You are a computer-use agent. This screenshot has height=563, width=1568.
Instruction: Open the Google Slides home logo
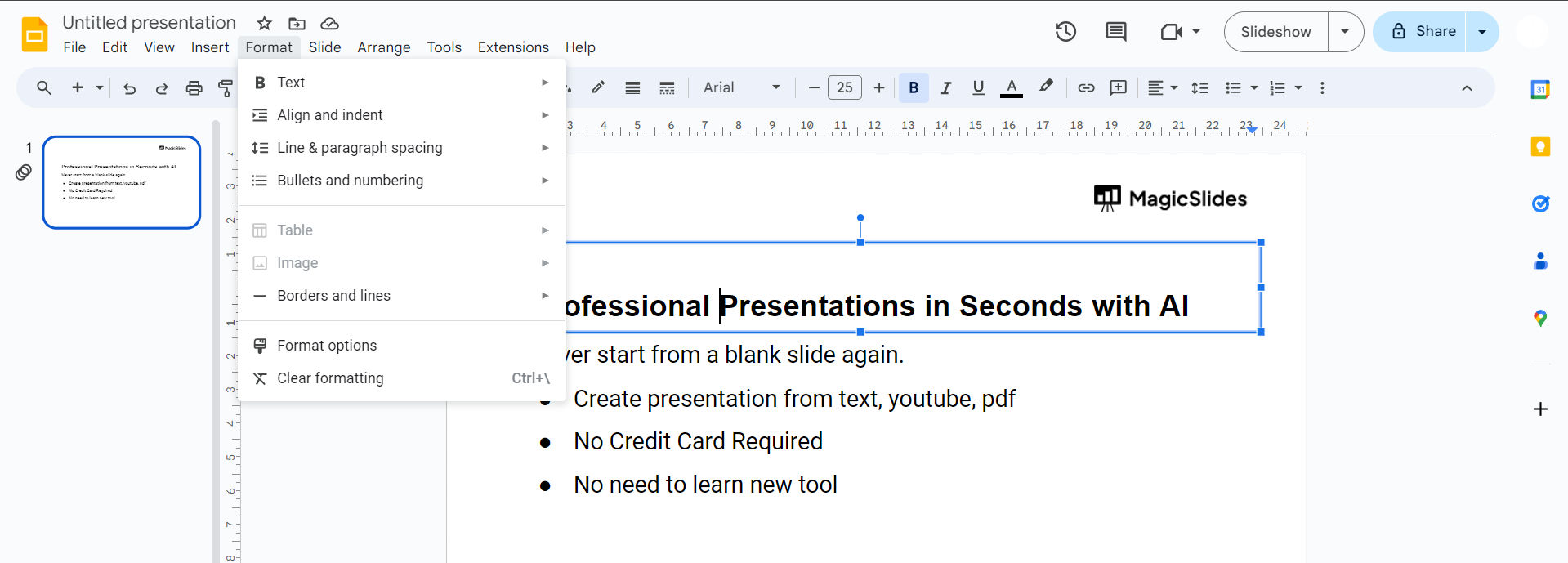coord(34,34)
